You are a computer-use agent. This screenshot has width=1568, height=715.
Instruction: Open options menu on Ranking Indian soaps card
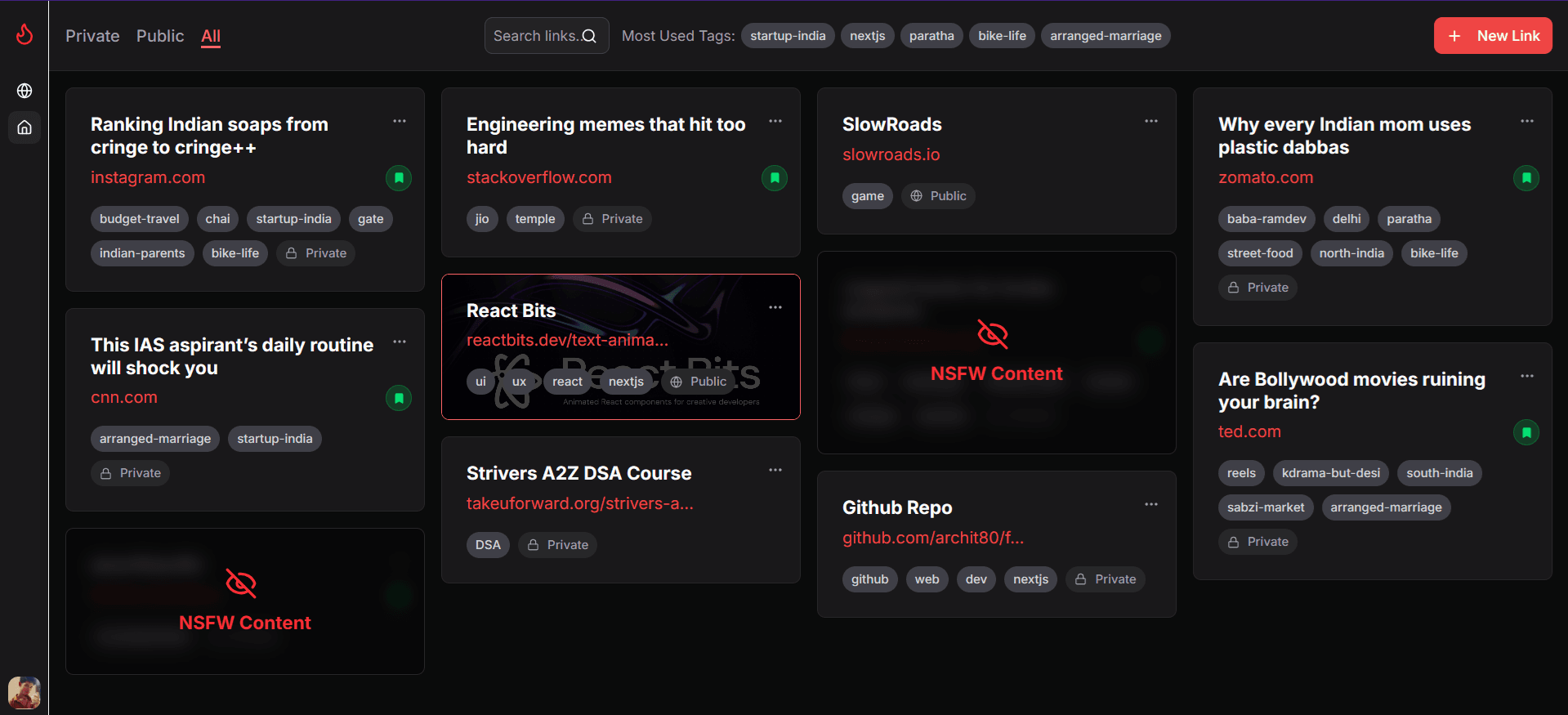pos(400,121)
